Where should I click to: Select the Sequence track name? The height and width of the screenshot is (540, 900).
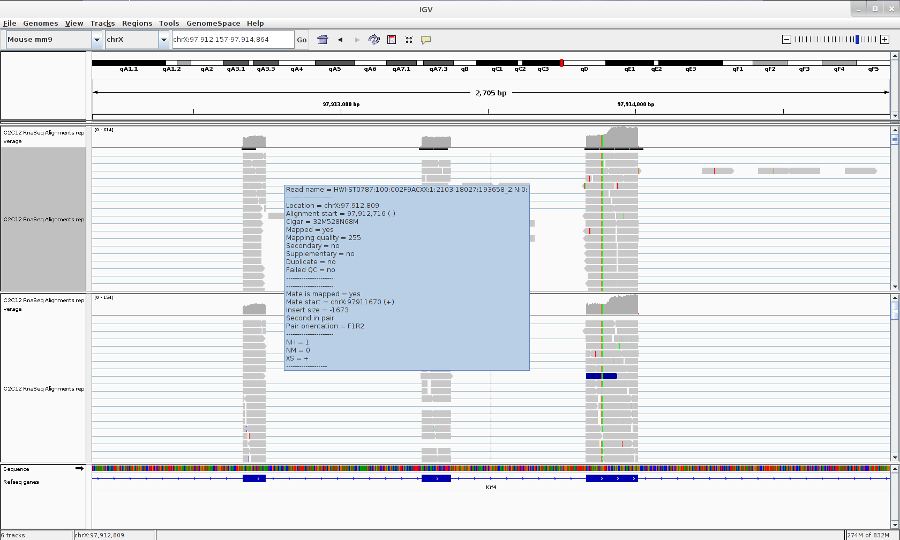(17, 469)
